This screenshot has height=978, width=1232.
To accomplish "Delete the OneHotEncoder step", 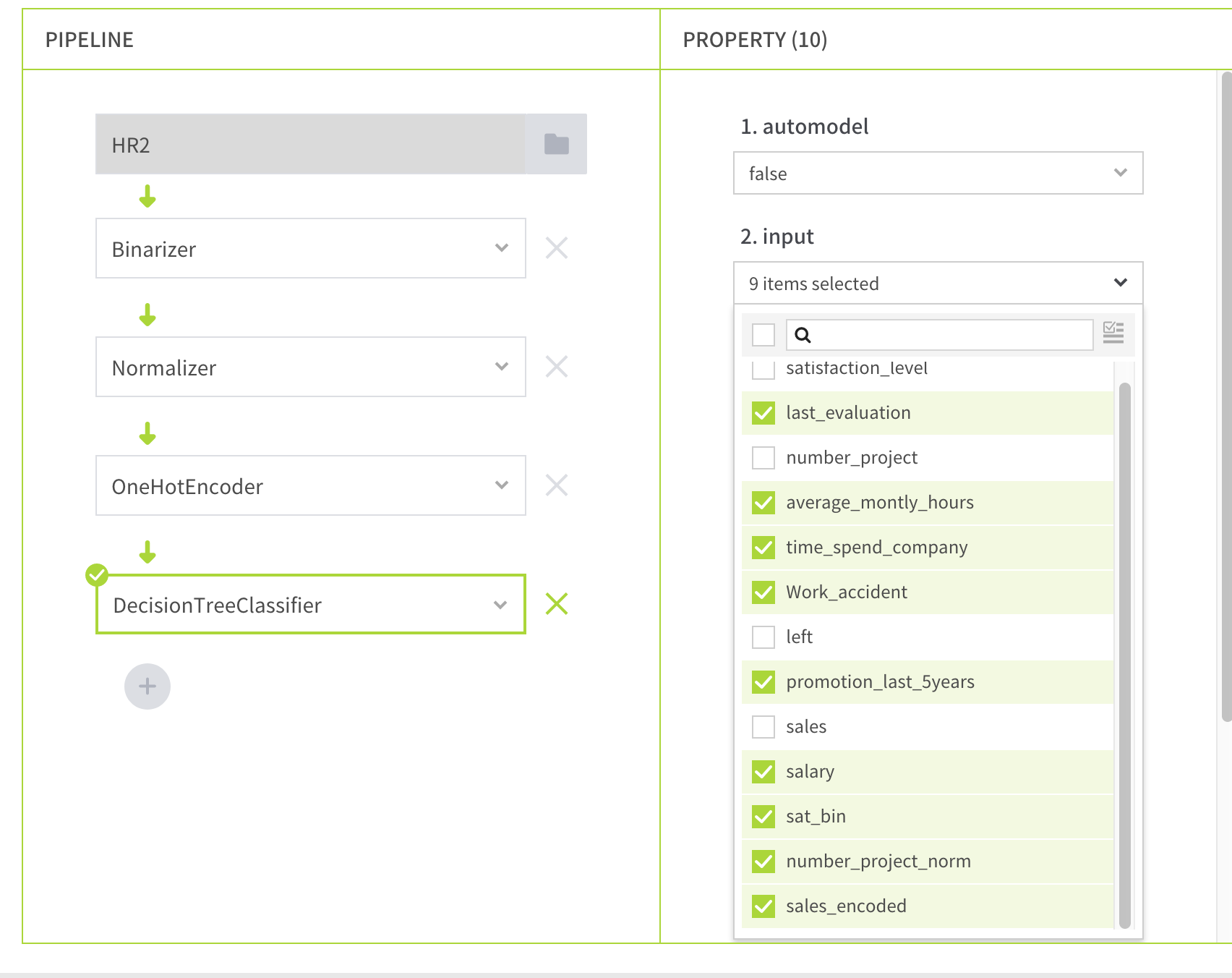I will (556, 485).
